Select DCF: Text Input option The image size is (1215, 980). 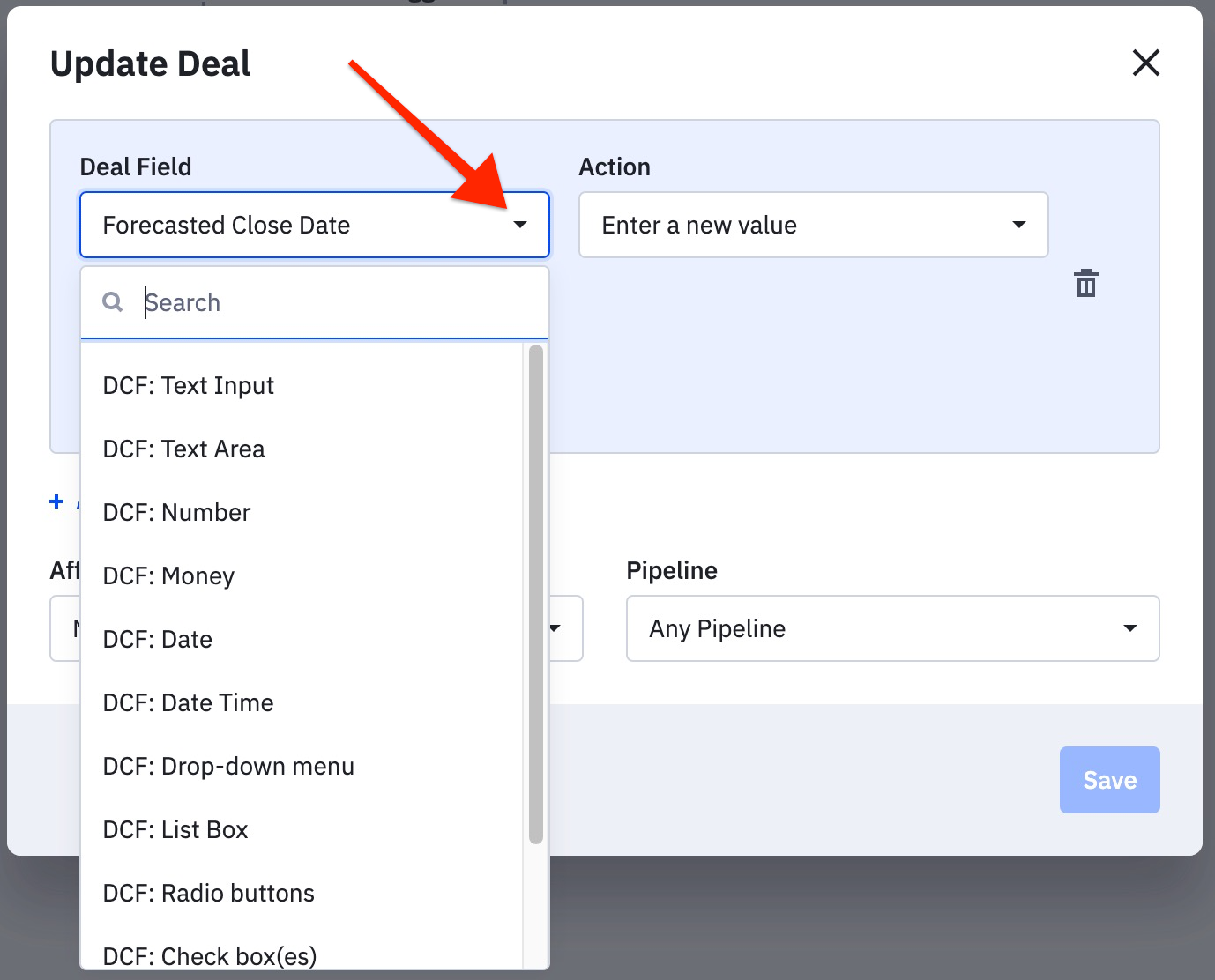coord(189,386)
